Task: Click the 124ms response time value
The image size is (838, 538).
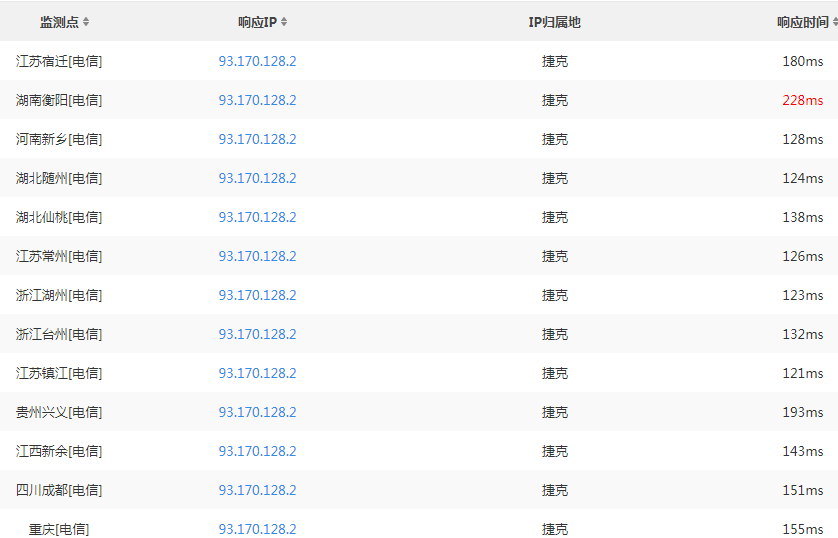Action: tap(803, 178)
